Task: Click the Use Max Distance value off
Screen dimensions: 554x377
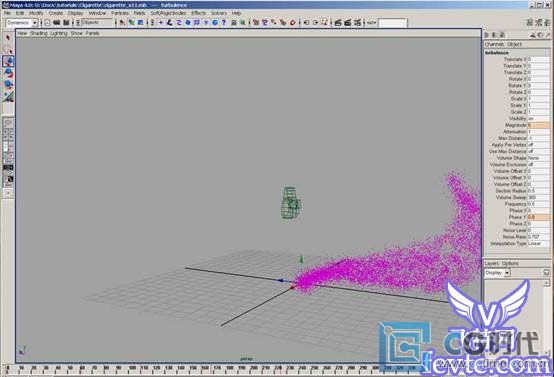Action: [x=538, y=151]
